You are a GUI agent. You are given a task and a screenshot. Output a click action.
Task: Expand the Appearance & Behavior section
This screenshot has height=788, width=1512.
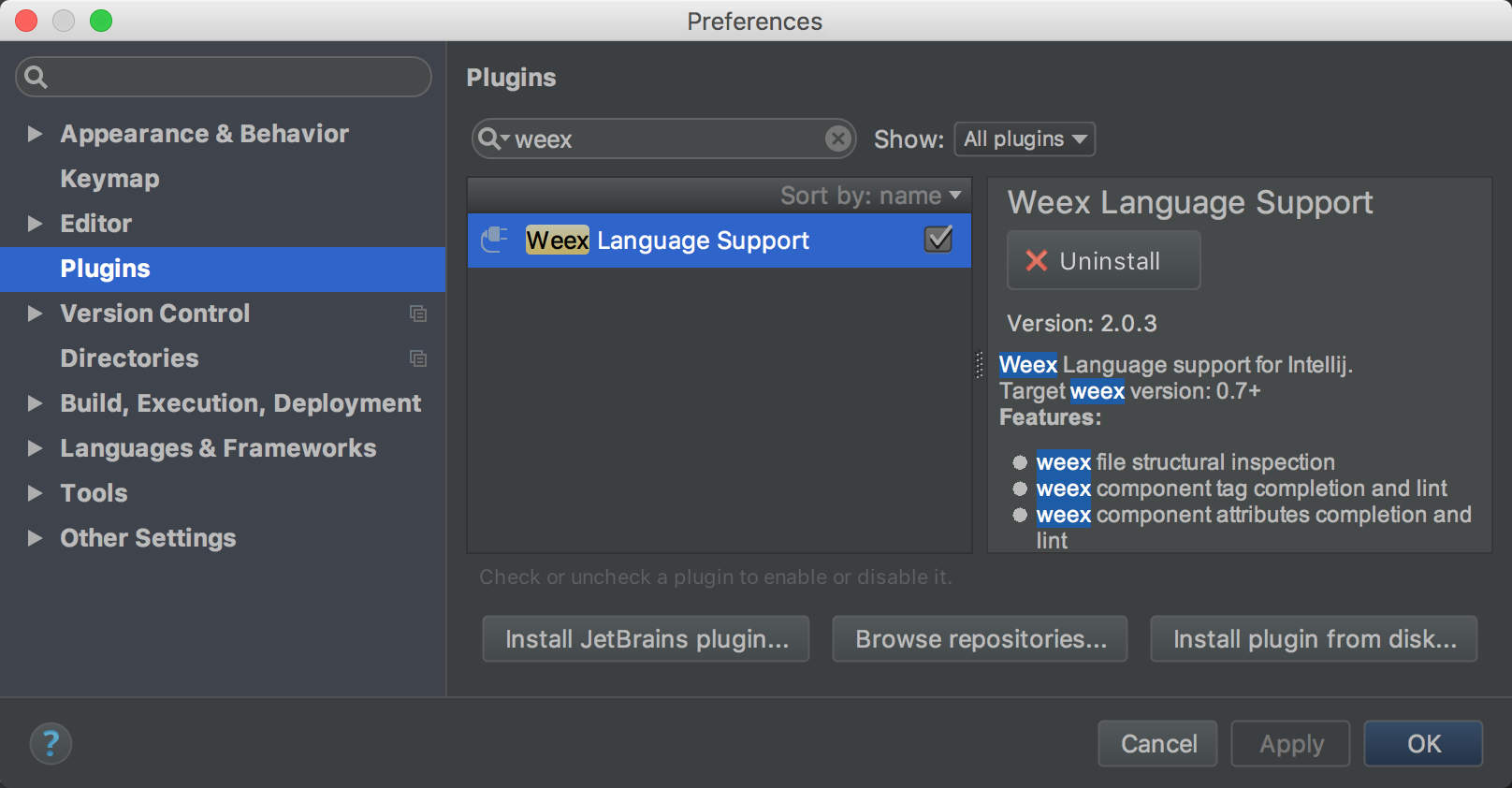coord(35,134)
